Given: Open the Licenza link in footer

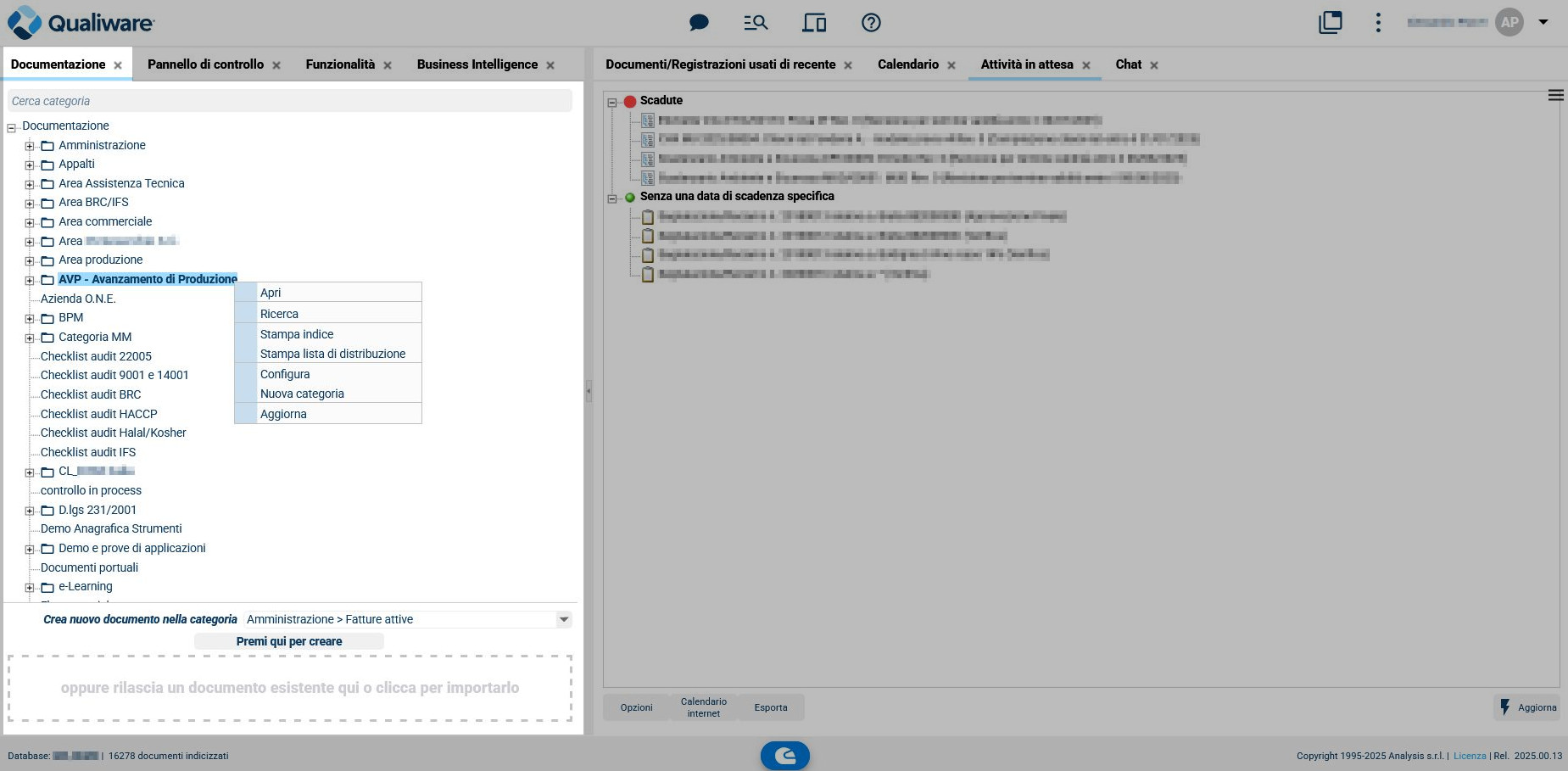Looking at the screenshot, I should pyautogui.click(x=1470, y=756).
